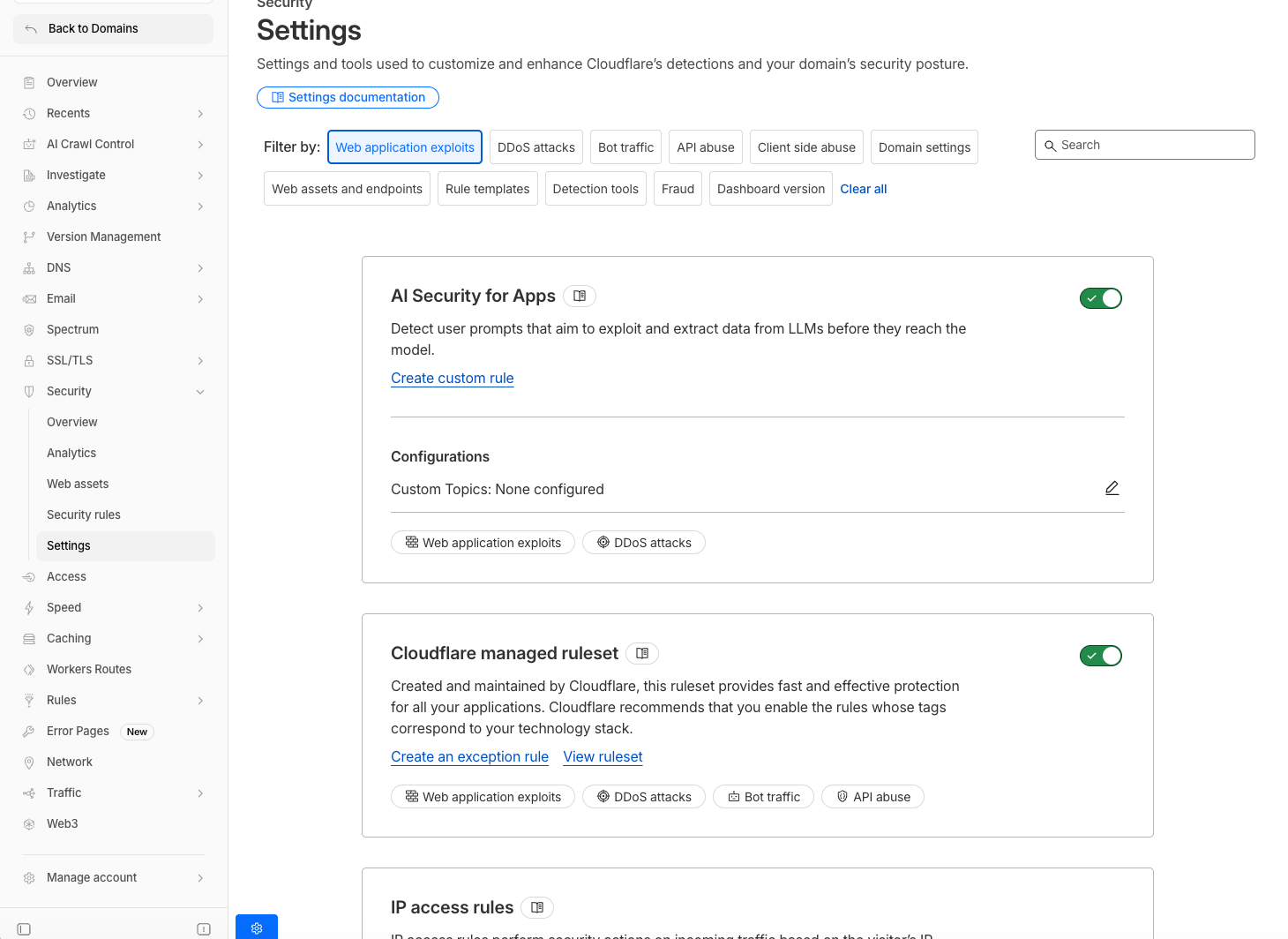Click View ruleset link
1288x939 pixels.
603,756
